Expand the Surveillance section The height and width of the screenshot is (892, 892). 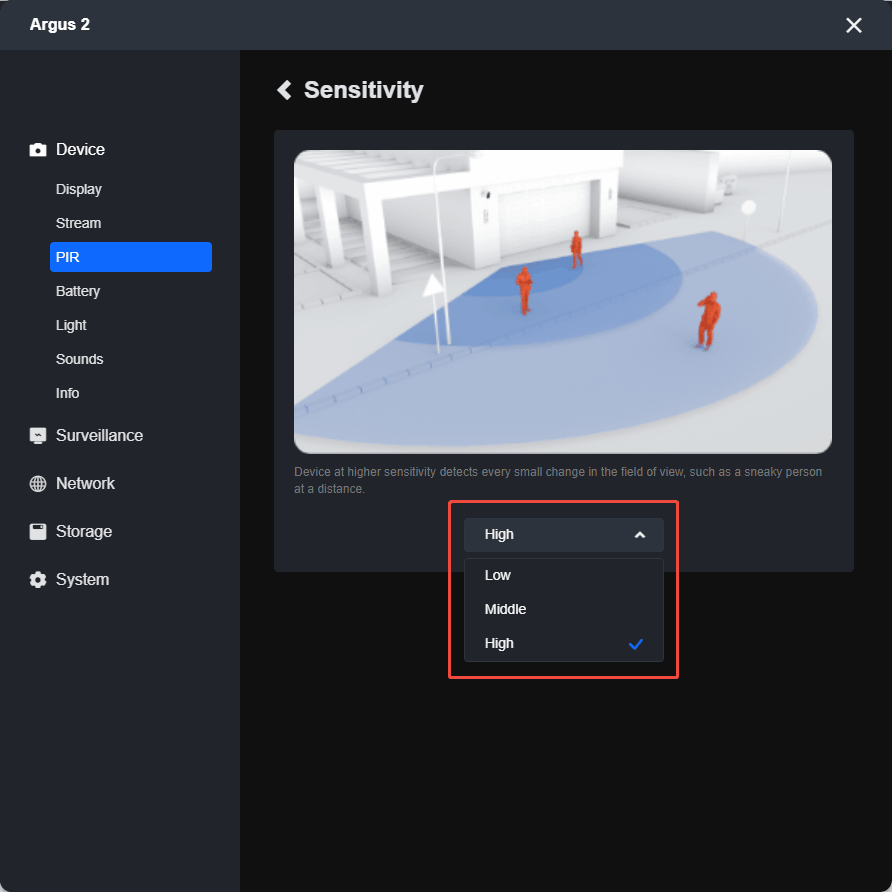point(100,436)
